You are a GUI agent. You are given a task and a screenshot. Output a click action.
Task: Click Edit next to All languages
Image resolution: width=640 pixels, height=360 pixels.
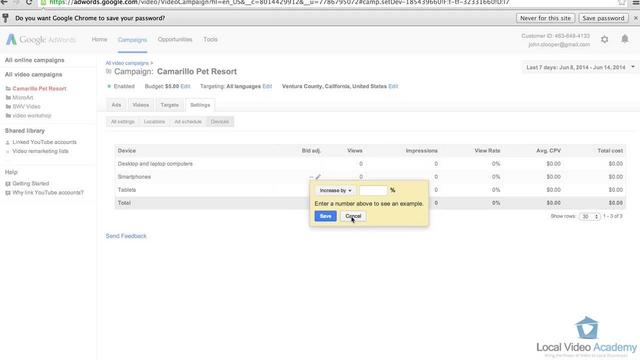[267, 87]
